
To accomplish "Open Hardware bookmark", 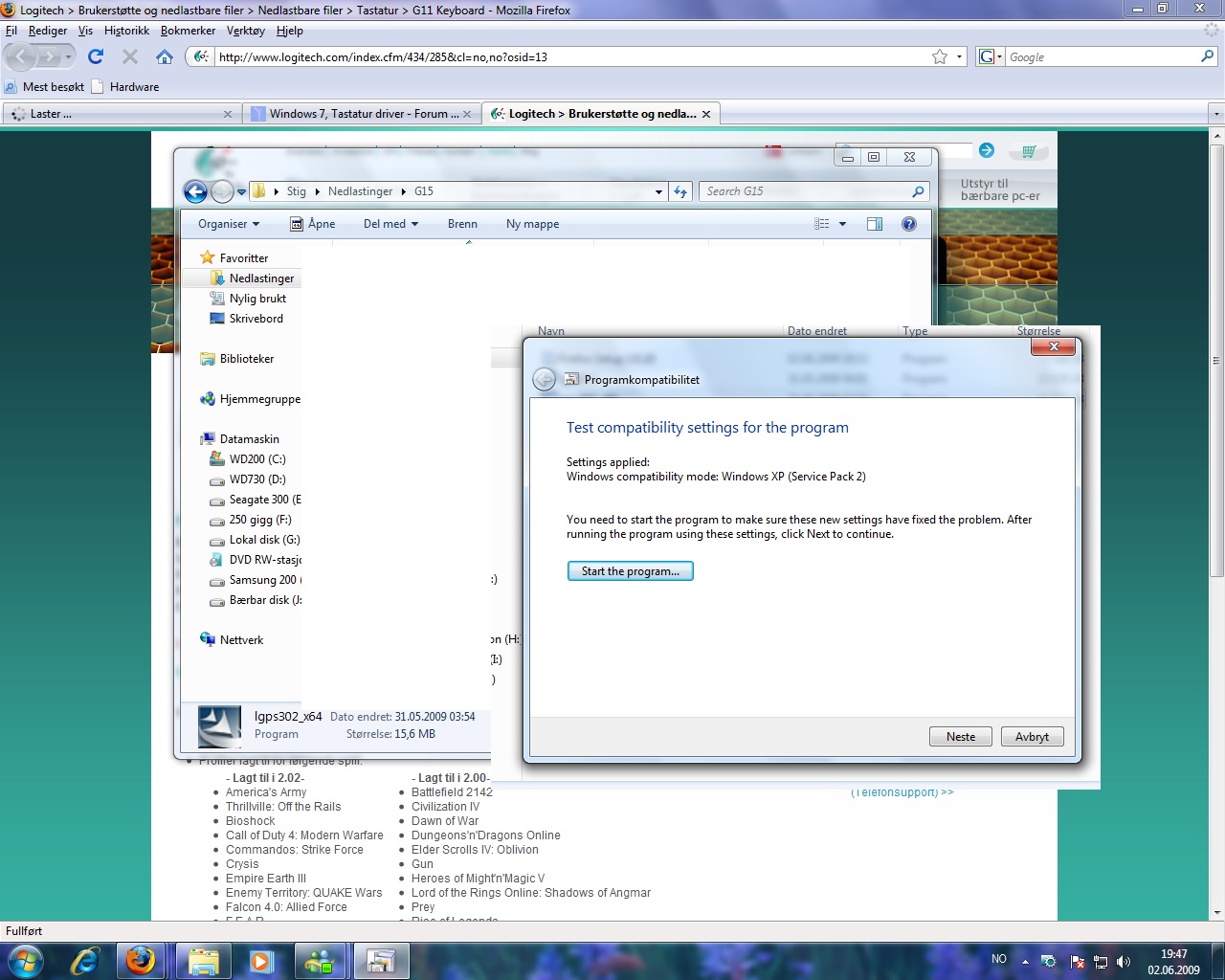I will click(125, 86).
